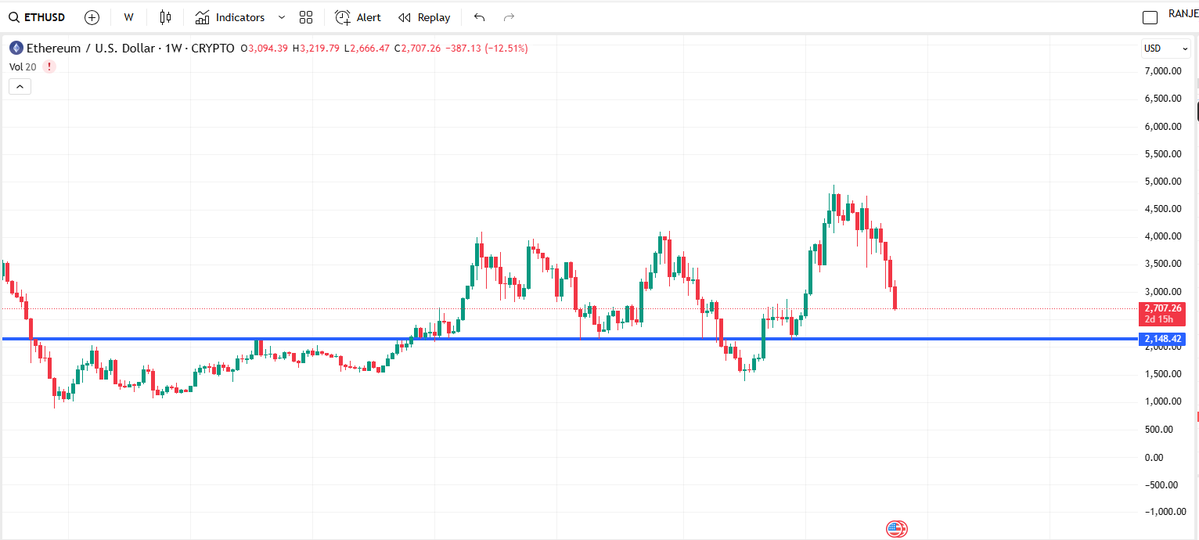Open the W weekly interval selector

pos(128,17)
